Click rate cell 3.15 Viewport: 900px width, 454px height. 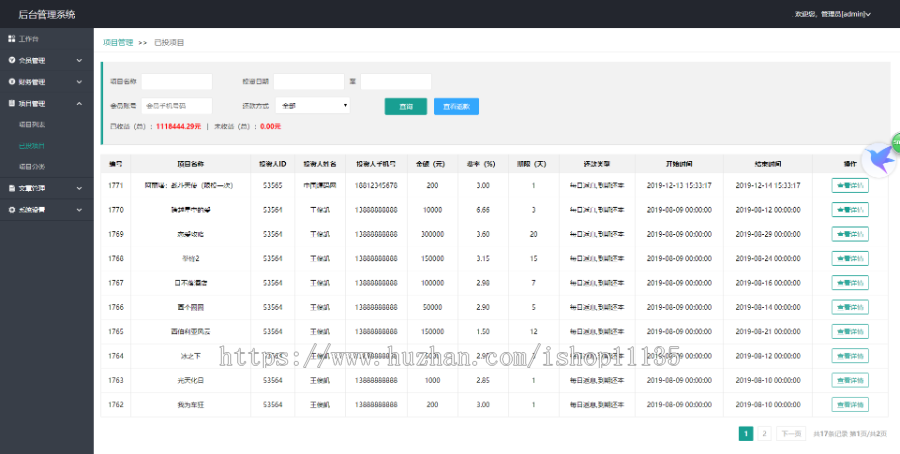click(483, 258)
